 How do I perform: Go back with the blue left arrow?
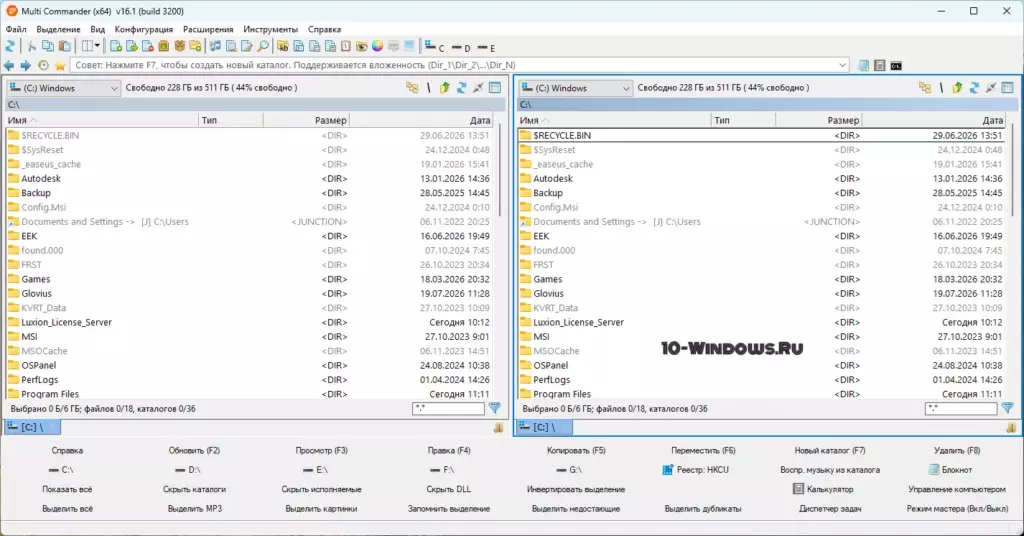[8, 65]
